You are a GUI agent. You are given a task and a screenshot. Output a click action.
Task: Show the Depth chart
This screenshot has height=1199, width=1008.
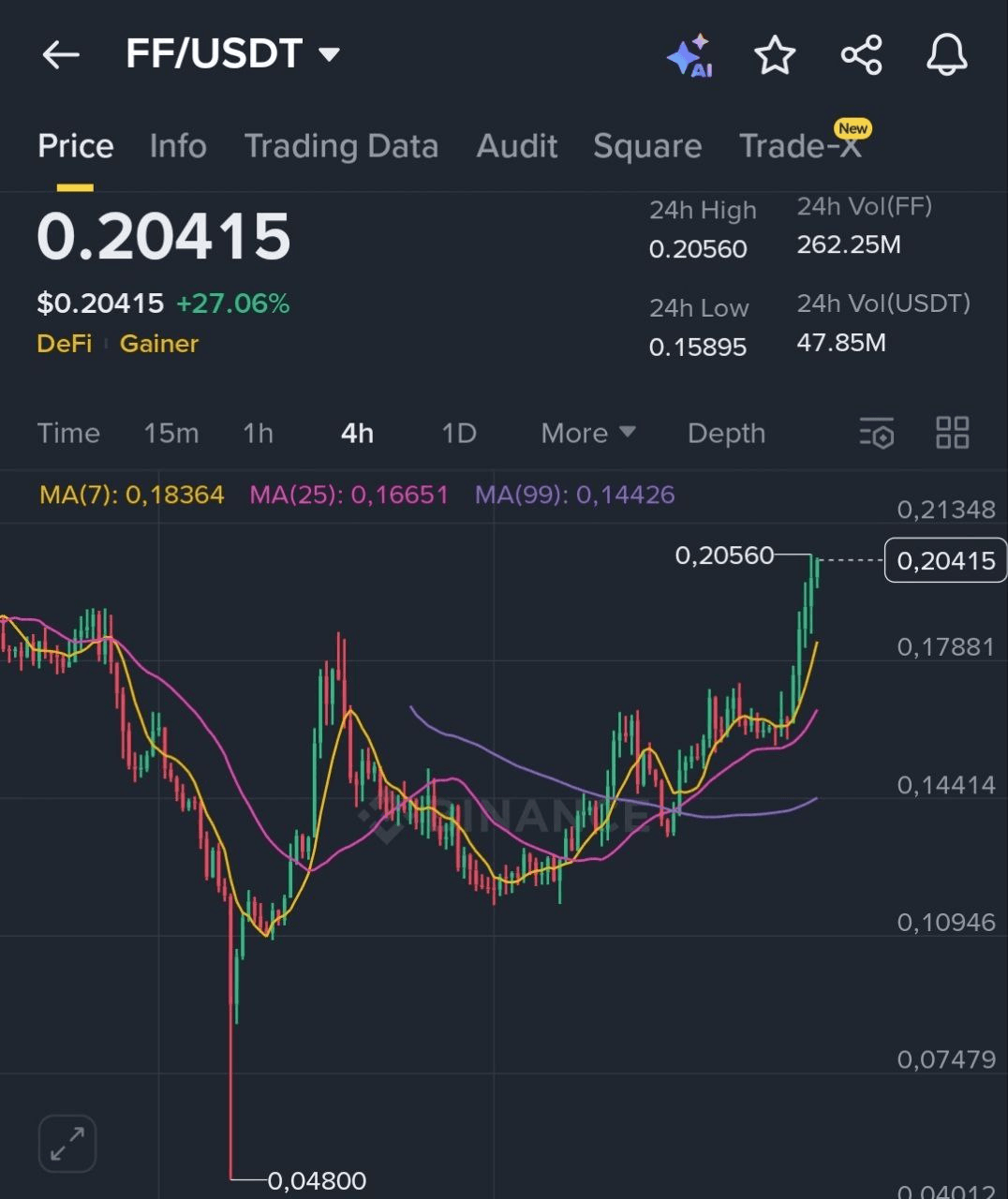click(x=726, y=433)
